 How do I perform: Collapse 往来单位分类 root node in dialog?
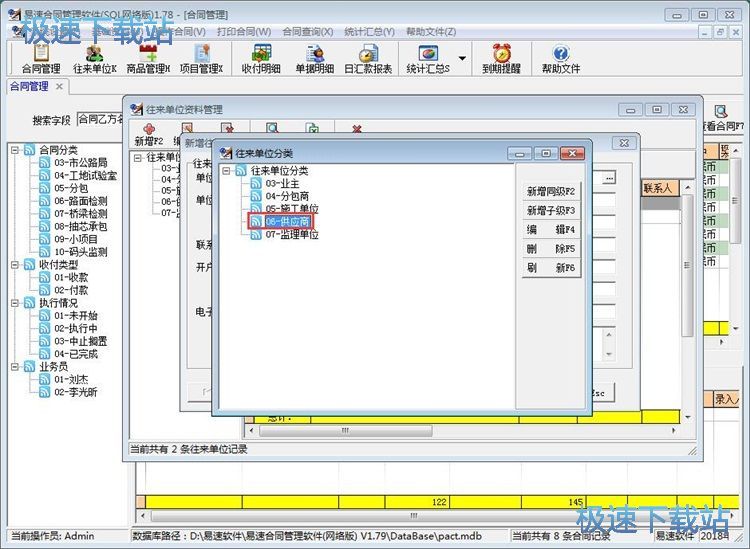(226, 171)
